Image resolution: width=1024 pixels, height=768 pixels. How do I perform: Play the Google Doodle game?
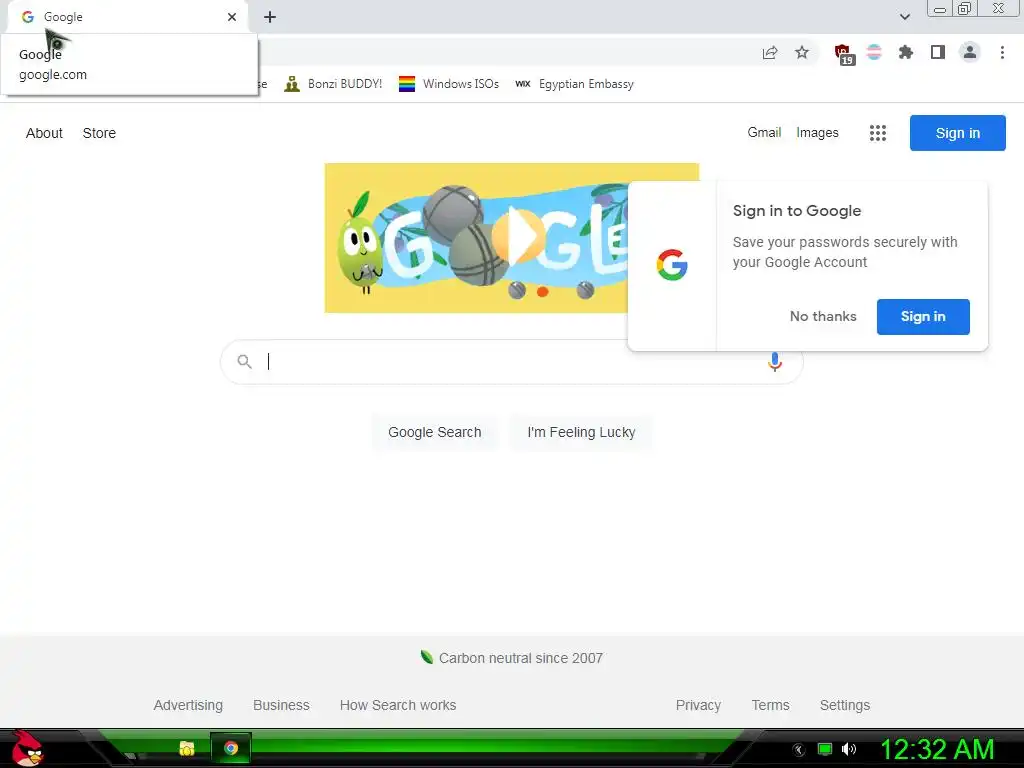519,236
